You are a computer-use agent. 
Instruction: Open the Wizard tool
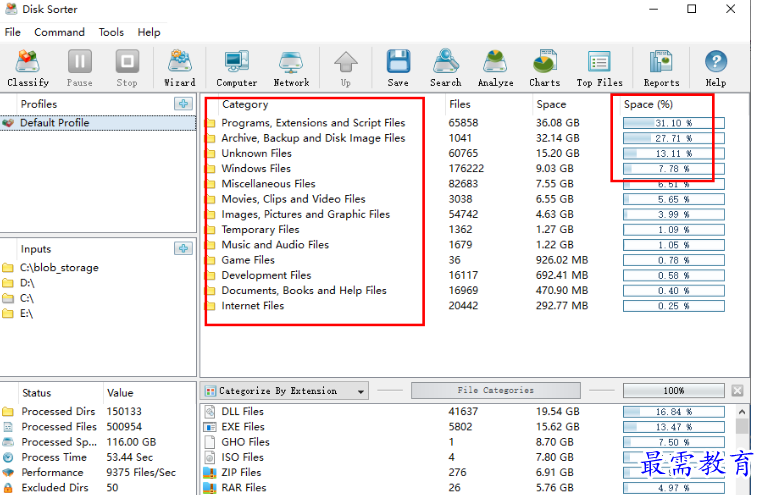click(180, 68)
